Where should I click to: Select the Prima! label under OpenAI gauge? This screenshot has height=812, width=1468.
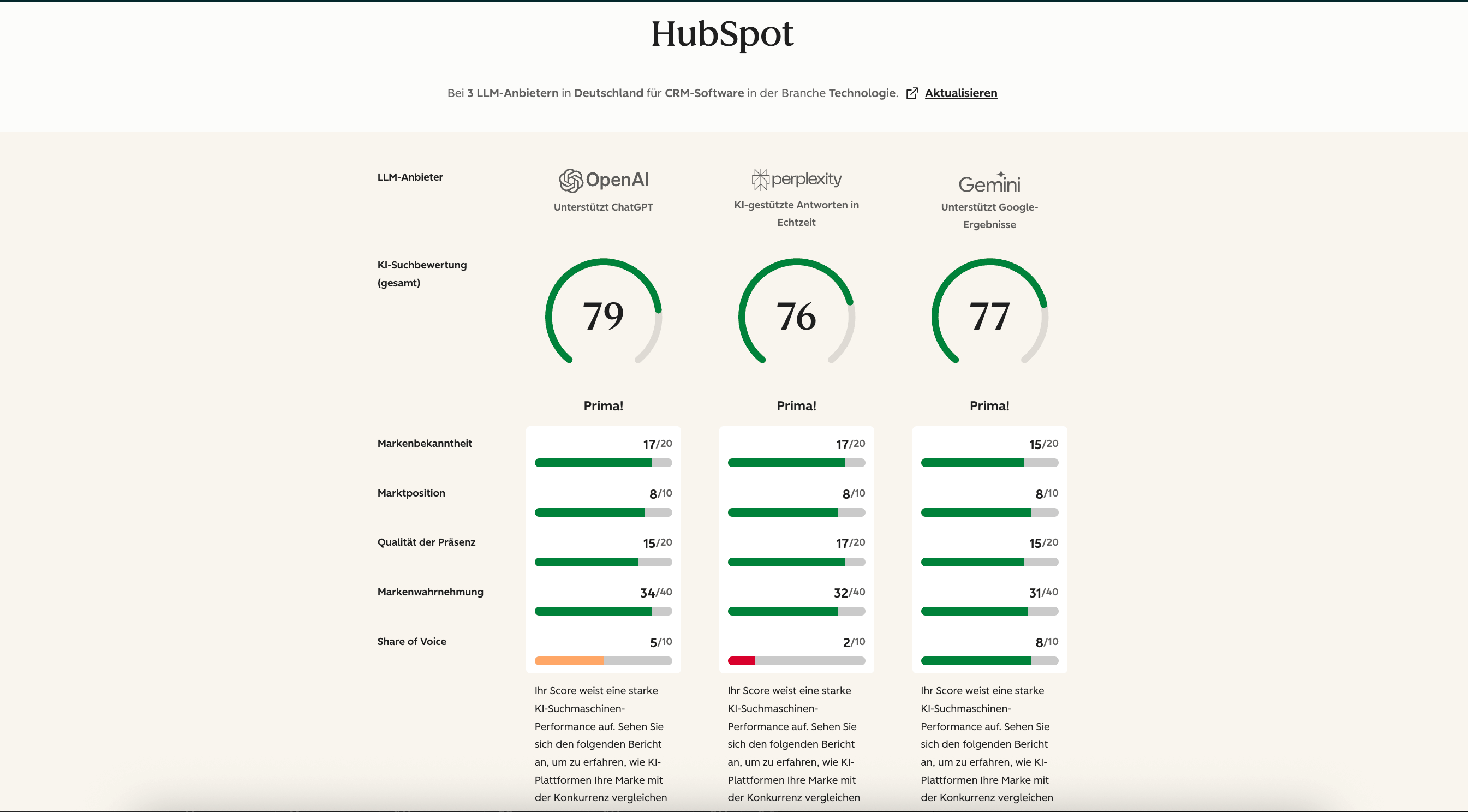(x=603, y=405)
